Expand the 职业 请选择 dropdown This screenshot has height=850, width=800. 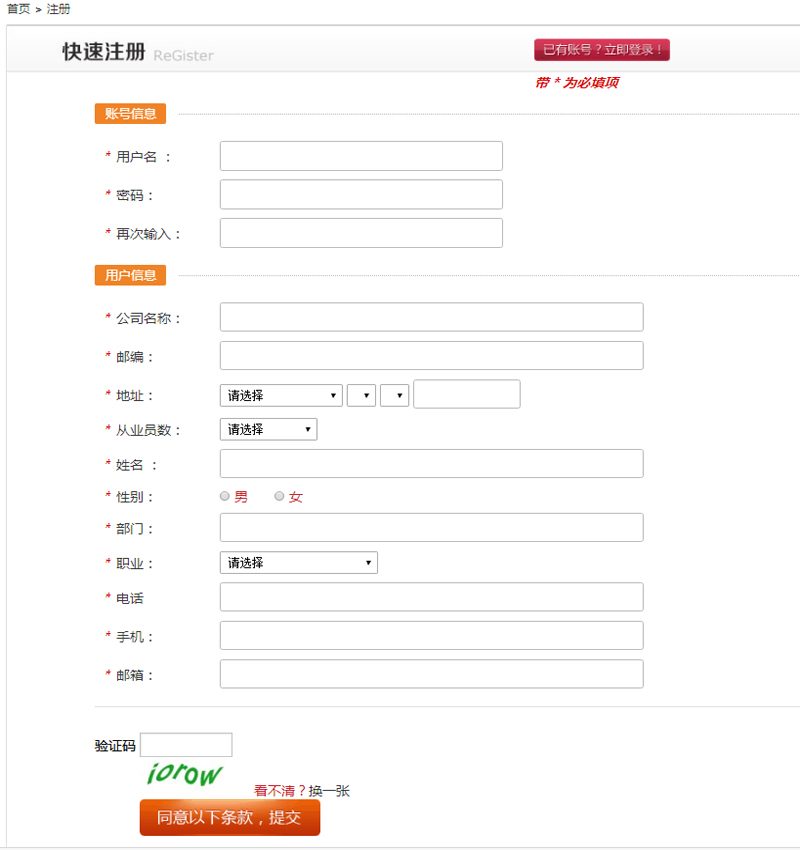tap(299, 563)
